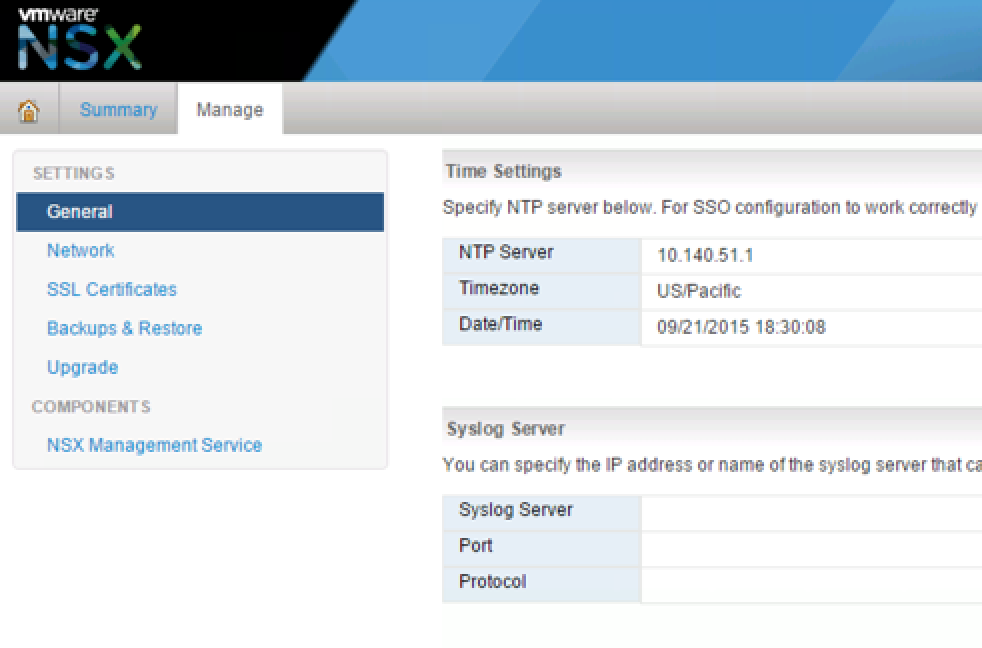
Task: Click the VMware NSX logo
Action: [80, 40]
